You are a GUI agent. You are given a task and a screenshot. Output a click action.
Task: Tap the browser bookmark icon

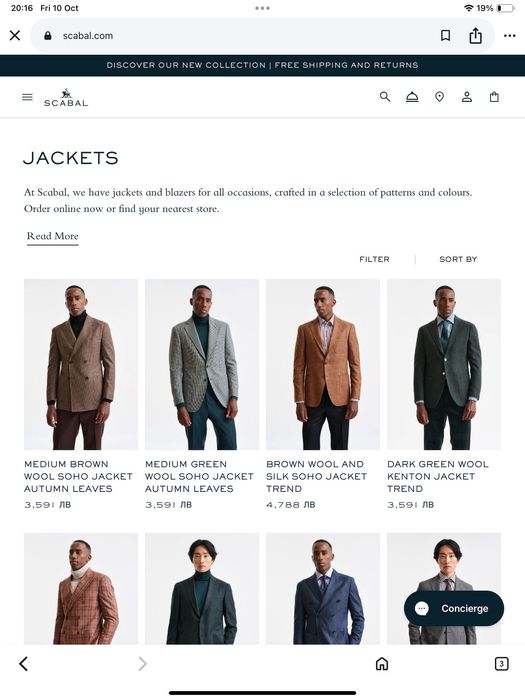click(445, 36)
